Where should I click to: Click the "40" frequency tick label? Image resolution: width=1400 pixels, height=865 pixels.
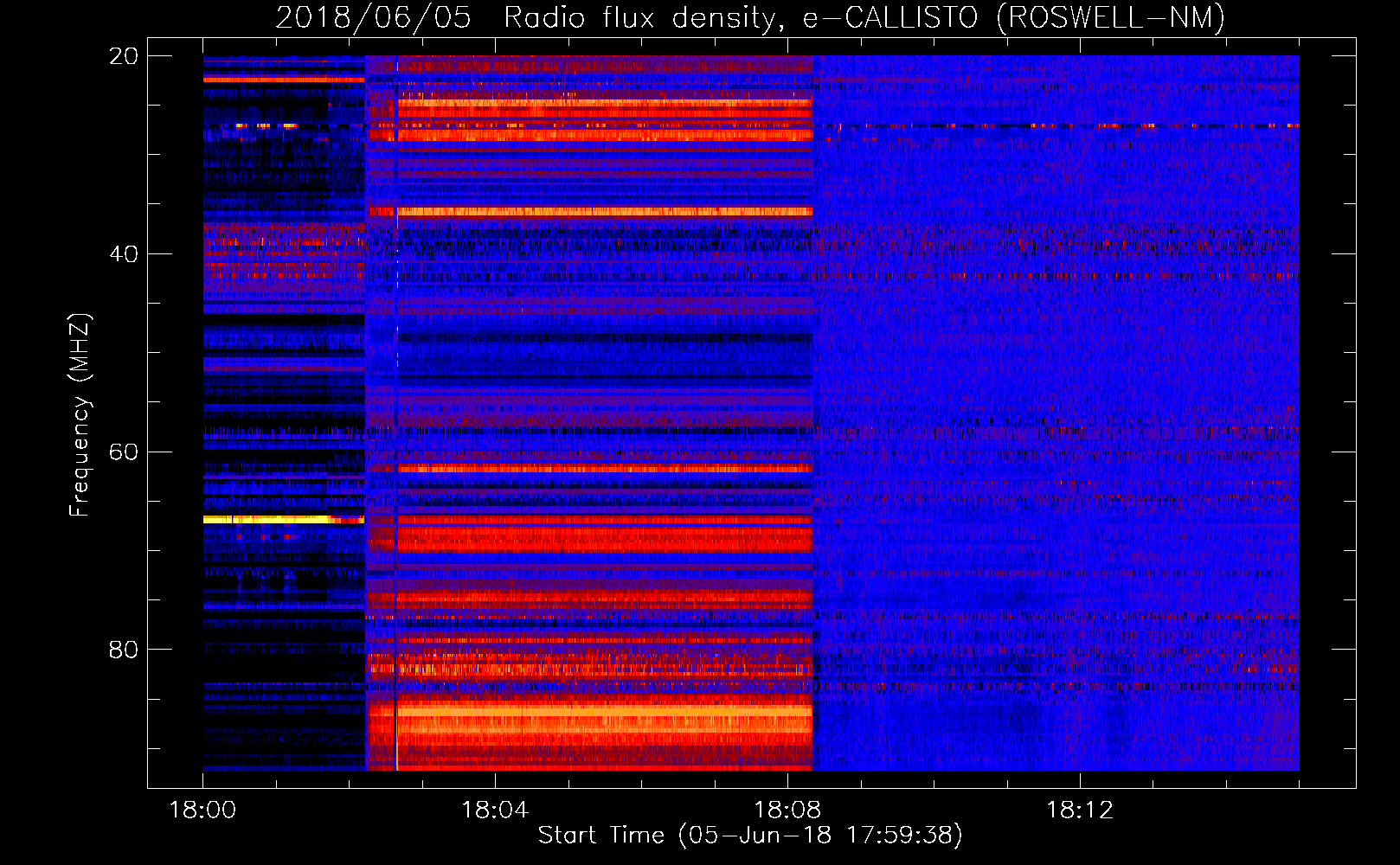(123, 254)
